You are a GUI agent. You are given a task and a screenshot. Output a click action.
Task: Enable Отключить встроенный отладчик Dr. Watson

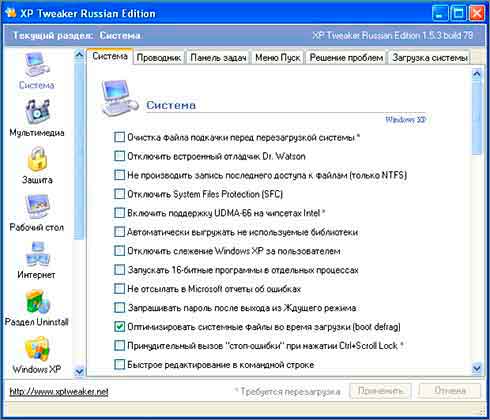pyautogui.click(x=119, y=156)
